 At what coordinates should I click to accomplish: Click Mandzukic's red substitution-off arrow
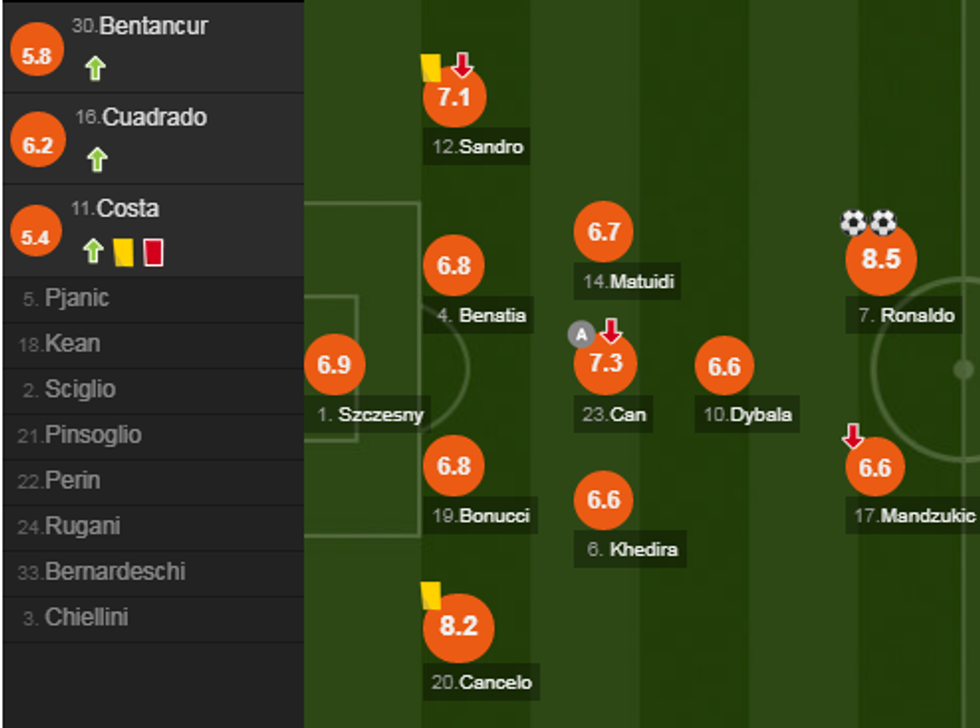click(x=852, y=436)
